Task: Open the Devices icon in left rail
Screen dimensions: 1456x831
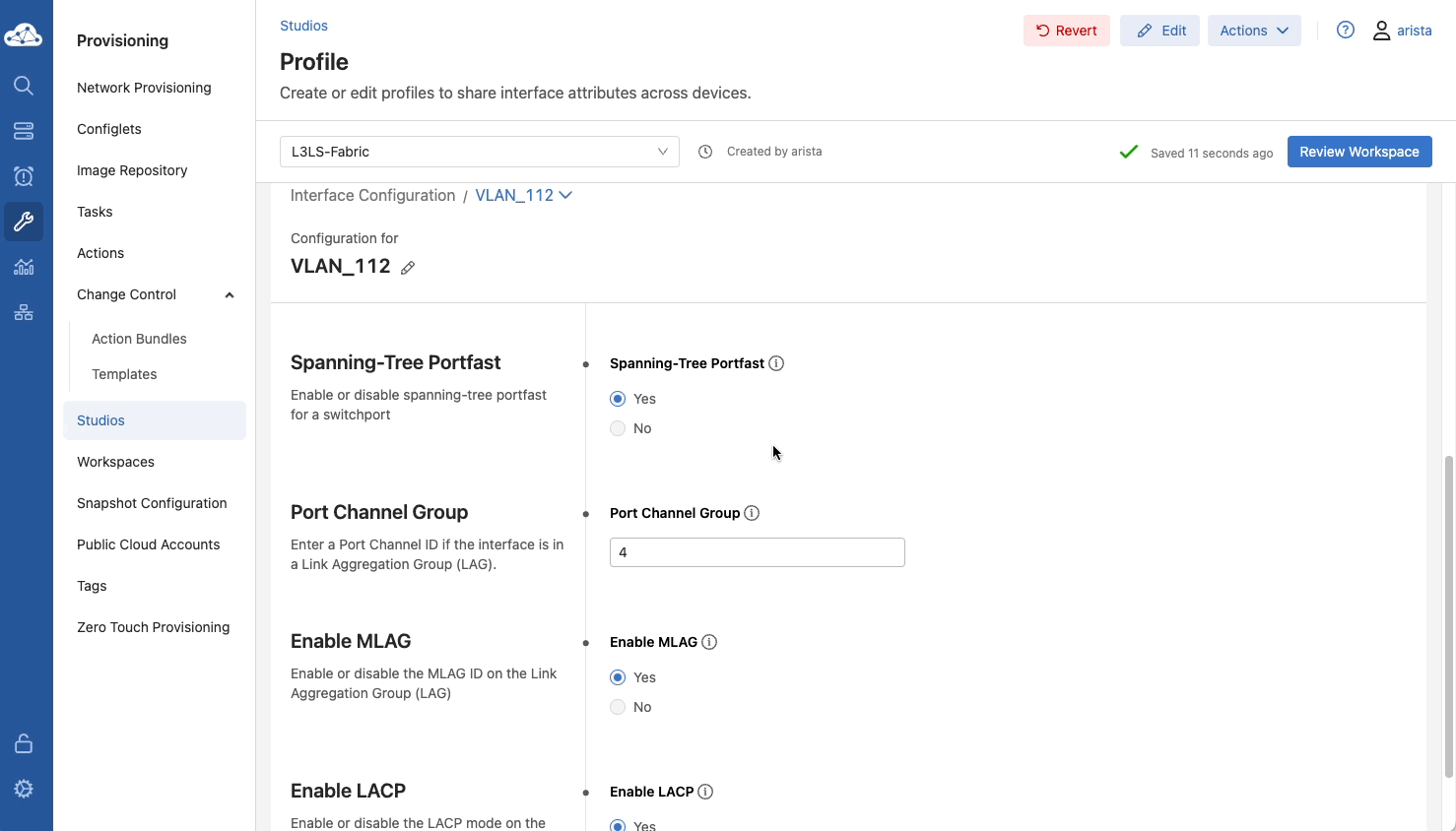Action: pos(24,131)
